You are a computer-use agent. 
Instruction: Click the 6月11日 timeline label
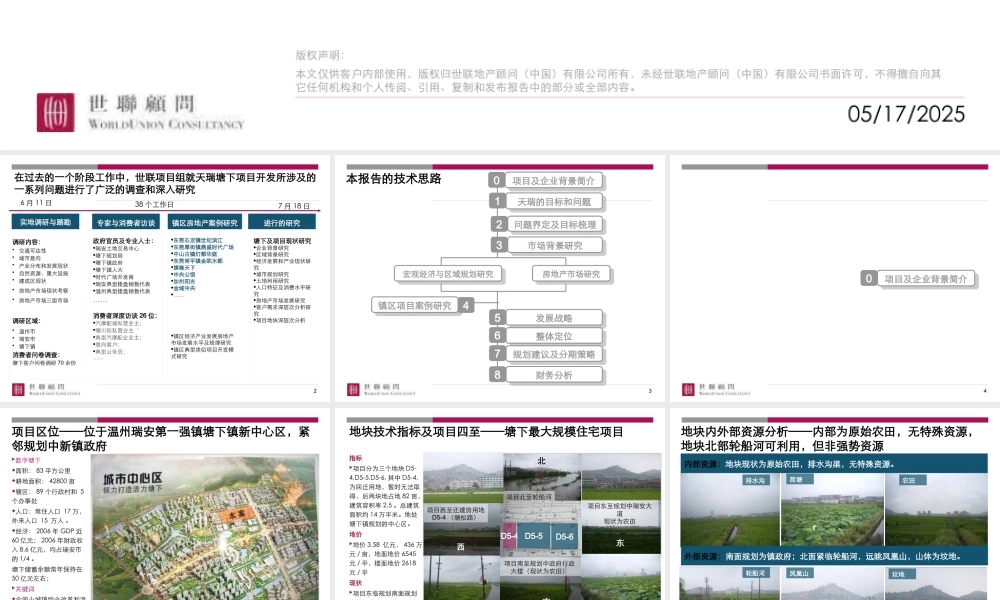pyautogui.click(x=36, y=203)
